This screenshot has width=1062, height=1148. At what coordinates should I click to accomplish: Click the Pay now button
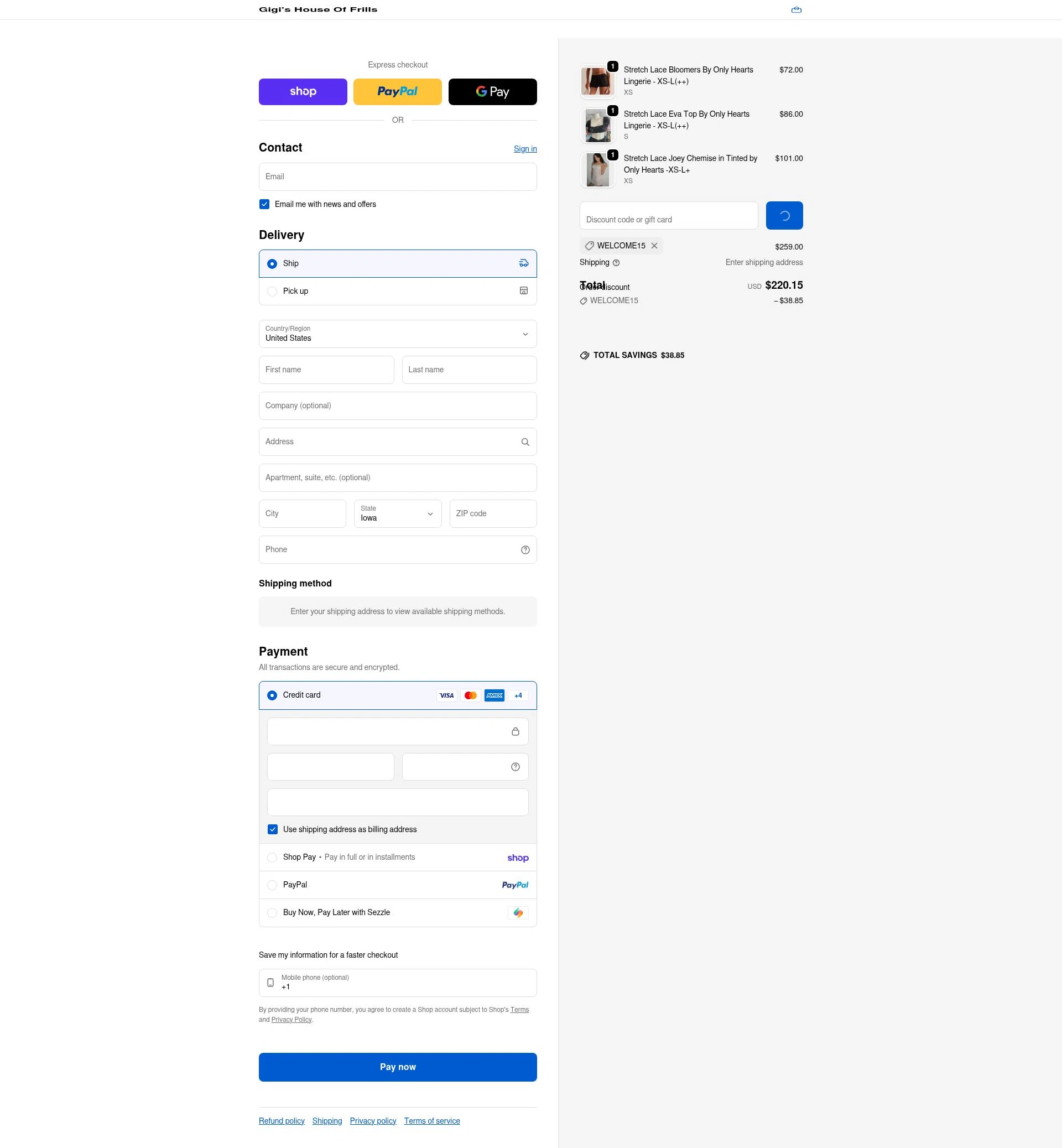click(398, 1068)
